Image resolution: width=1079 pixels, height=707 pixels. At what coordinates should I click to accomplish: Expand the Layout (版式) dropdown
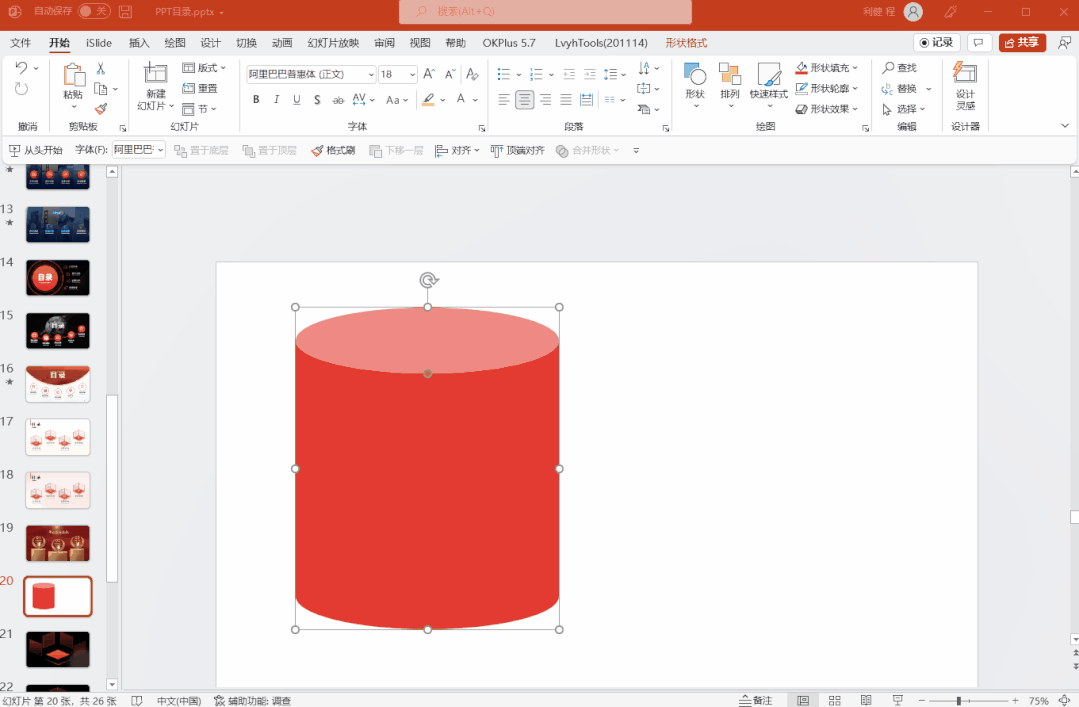[205, 68]
